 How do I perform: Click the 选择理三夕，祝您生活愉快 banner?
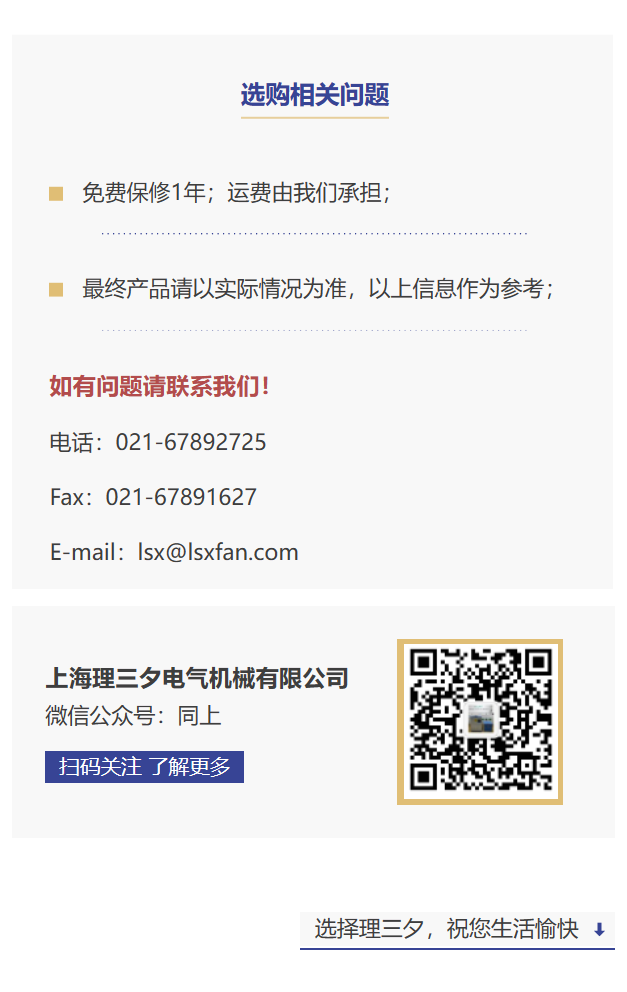(457, 930)
